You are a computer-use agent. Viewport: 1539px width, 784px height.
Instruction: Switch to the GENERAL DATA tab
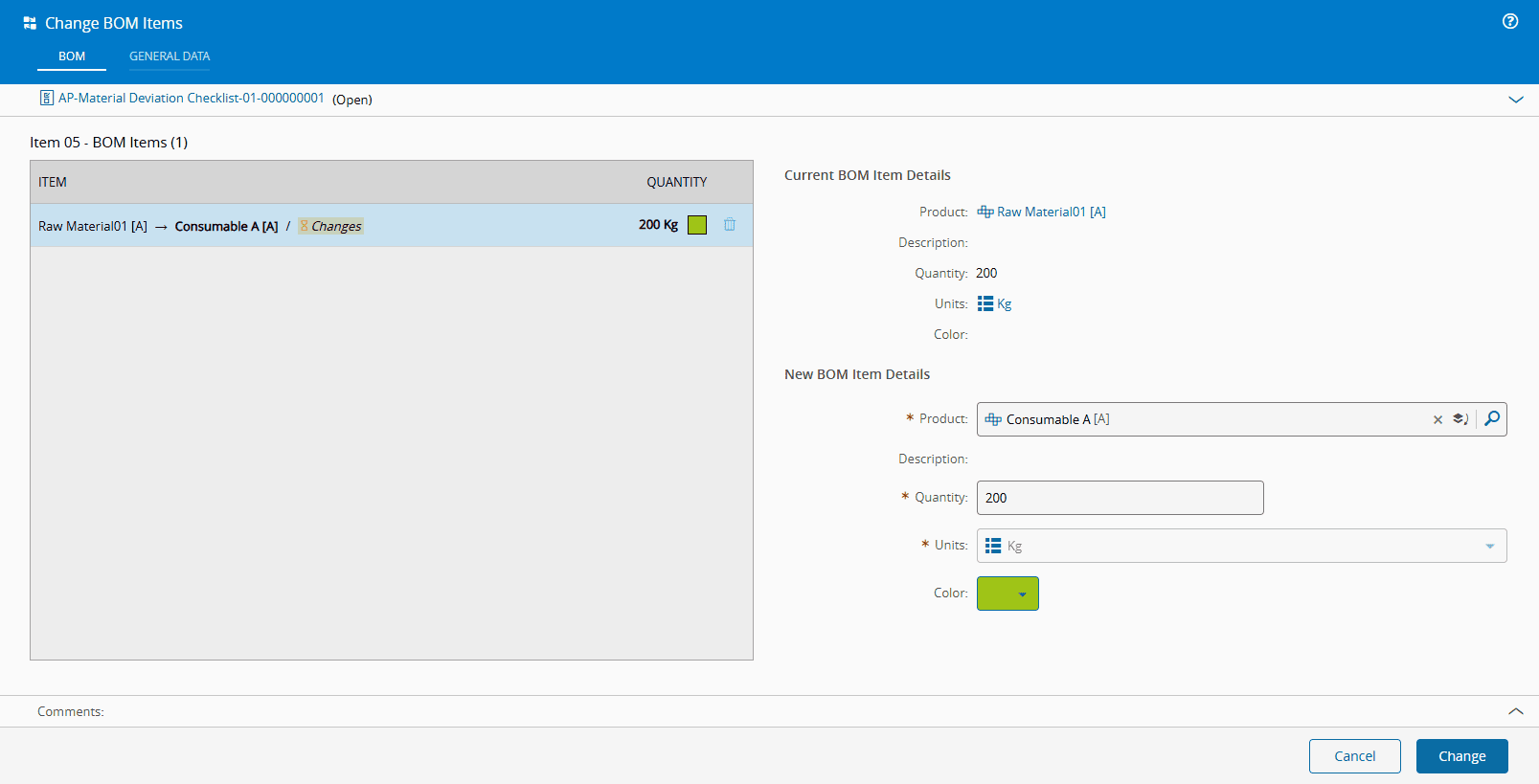170,56
